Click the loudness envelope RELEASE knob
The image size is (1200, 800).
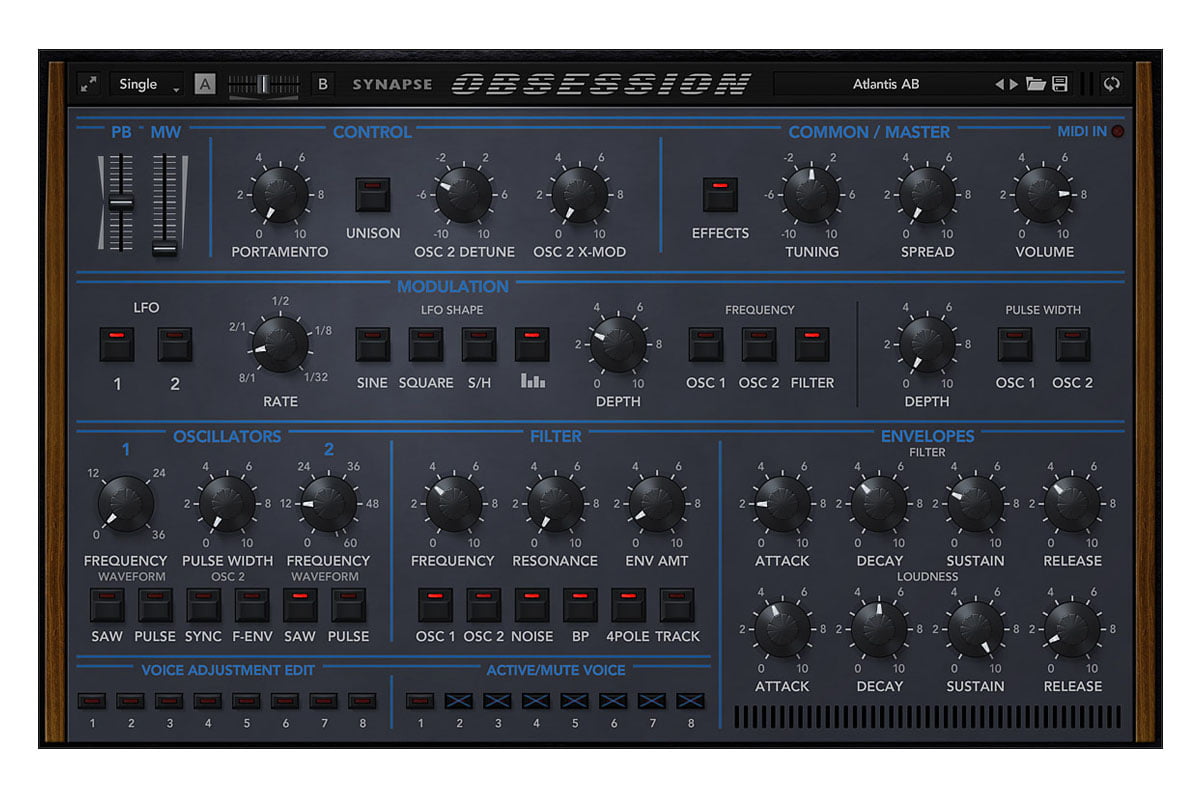[x=1072, y=630]
